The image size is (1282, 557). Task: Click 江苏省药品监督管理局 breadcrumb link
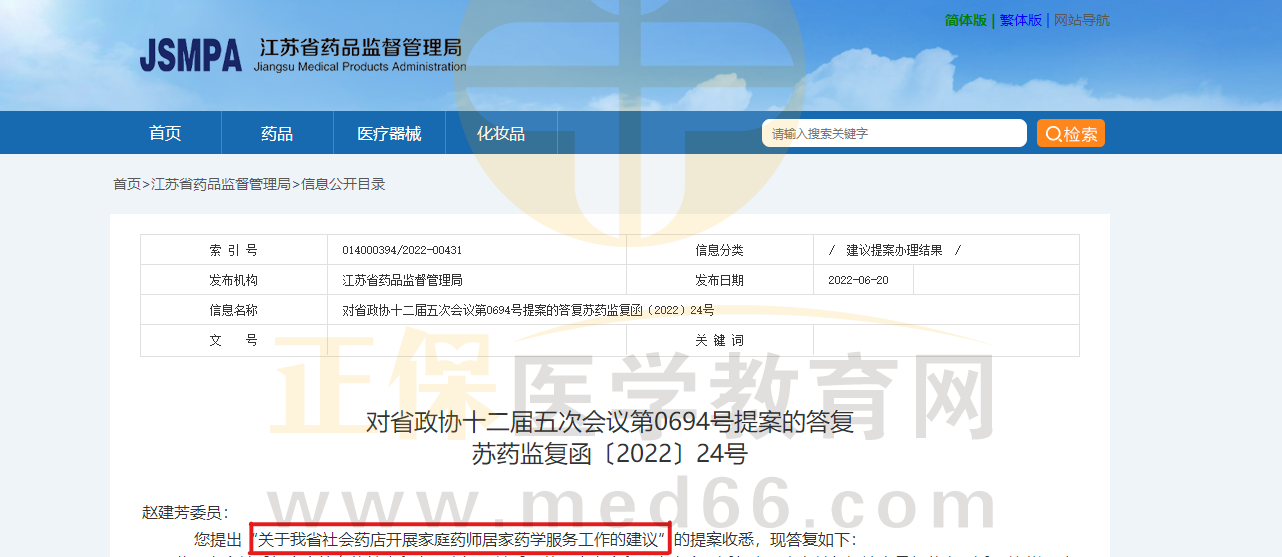221,184
